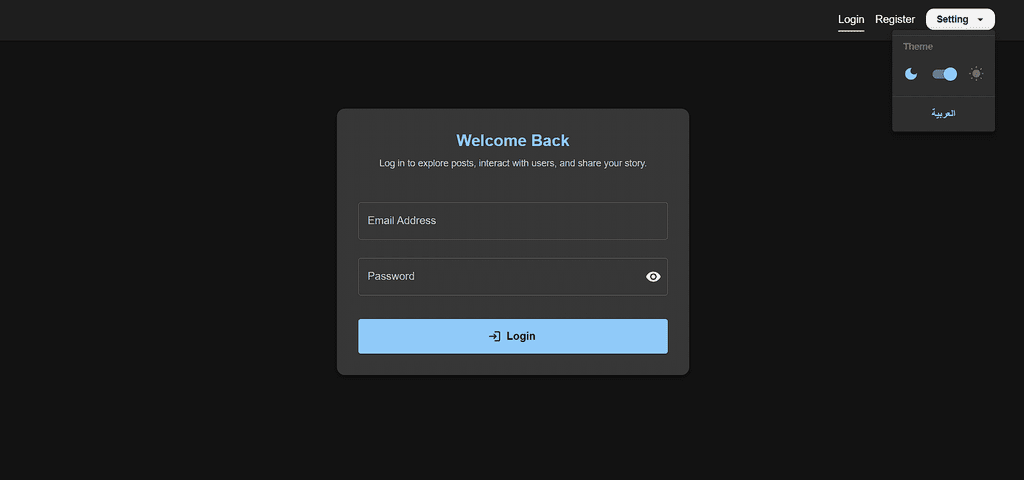Toggle the theme switch
This screenshot has width=1024, height=480.
tap(944, 74)
